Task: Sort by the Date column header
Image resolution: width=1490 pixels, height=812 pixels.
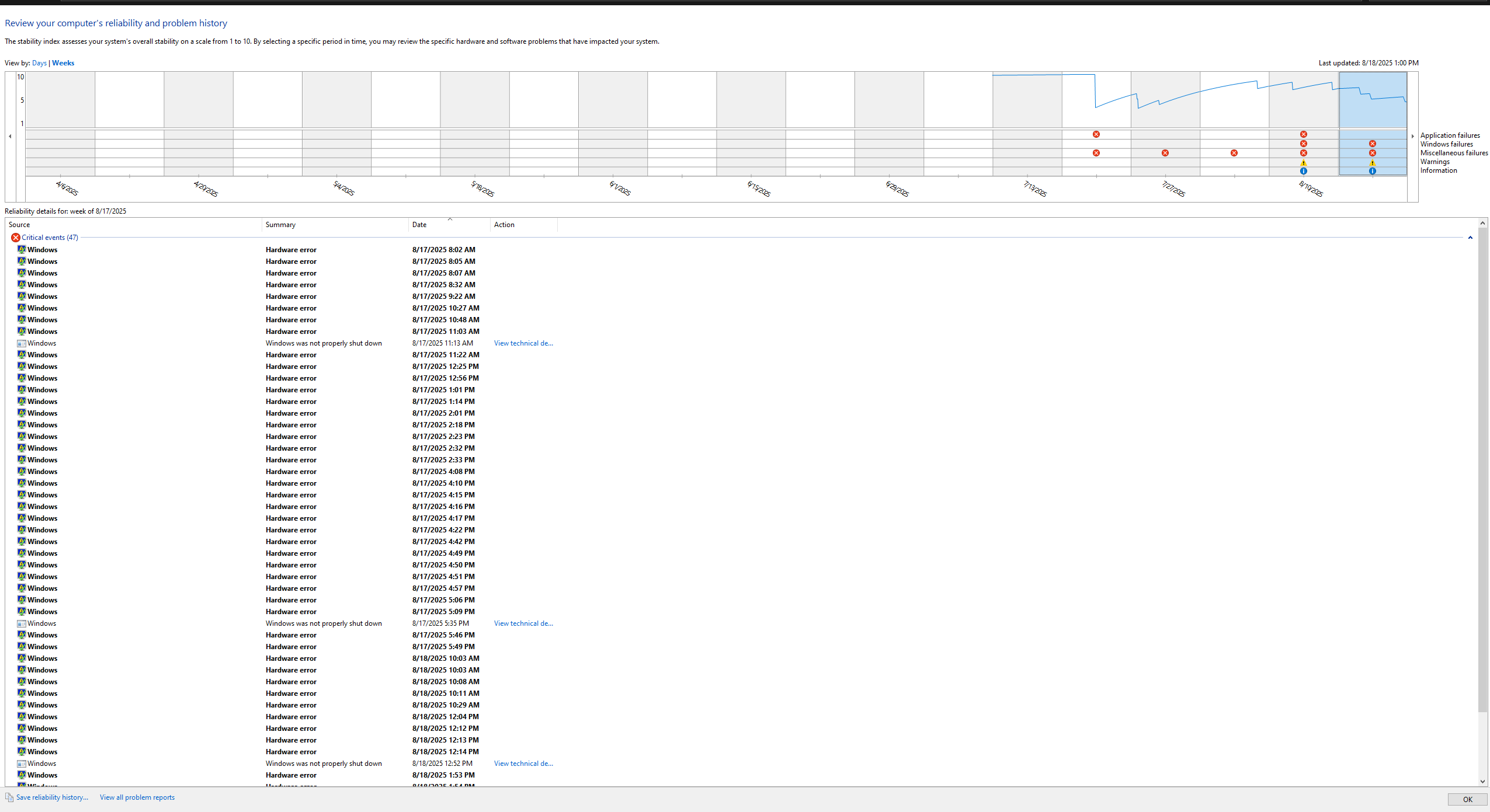Action: coord(449,225)
